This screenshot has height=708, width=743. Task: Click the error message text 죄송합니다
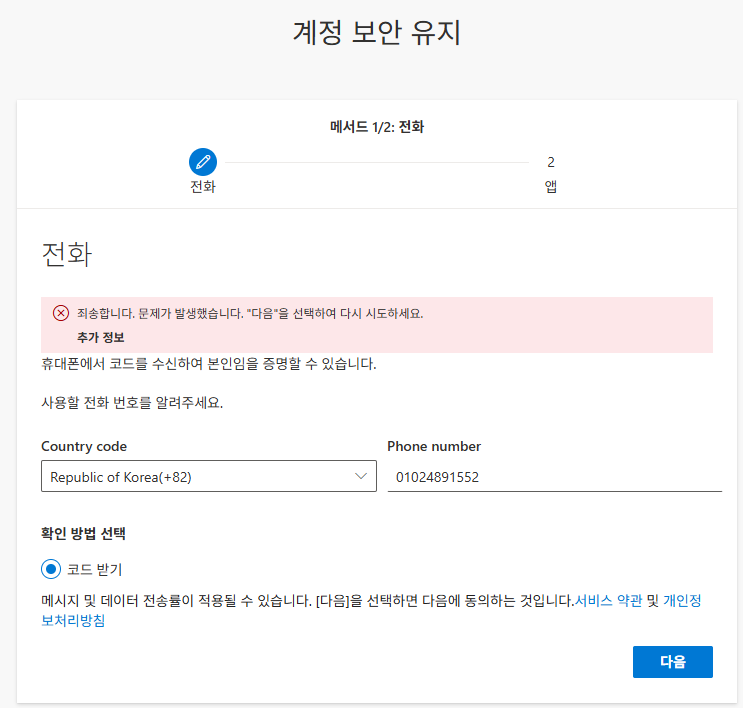250,313
